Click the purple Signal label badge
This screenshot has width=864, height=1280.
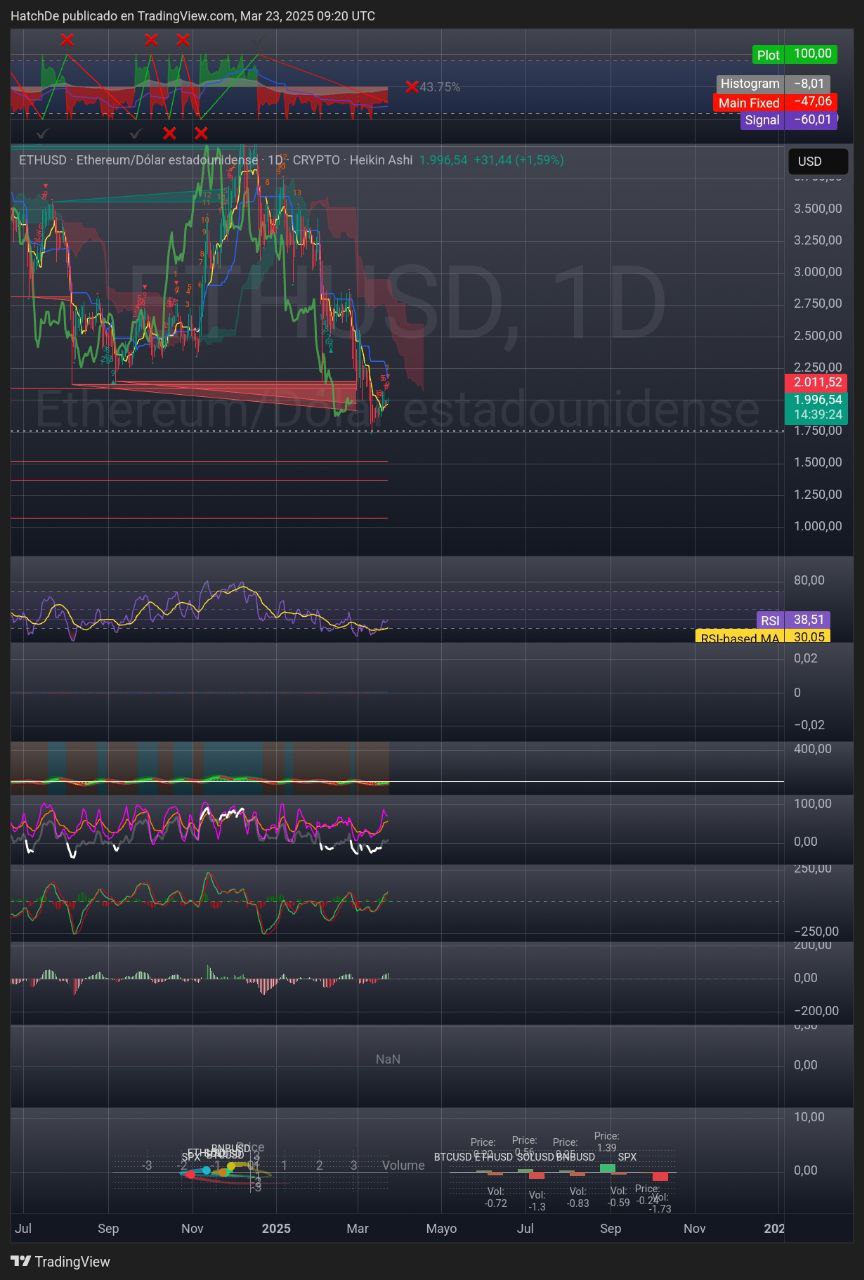762,120
